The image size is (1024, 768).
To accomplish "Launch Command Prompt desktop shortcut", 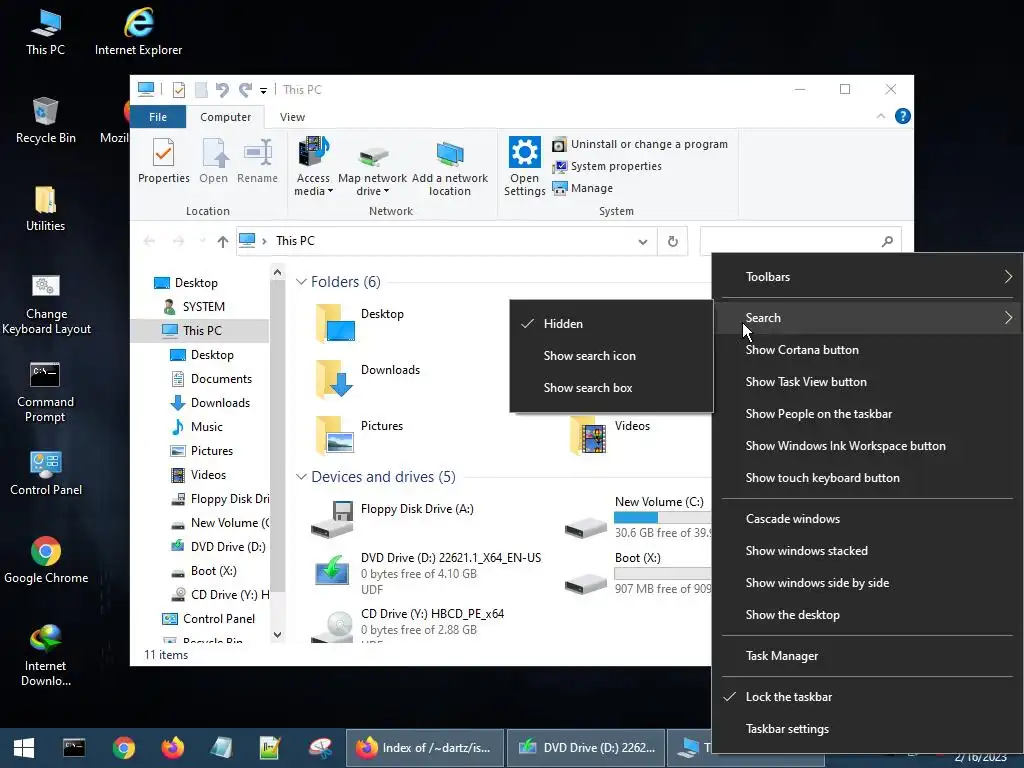I will click(x=45, y=392).
